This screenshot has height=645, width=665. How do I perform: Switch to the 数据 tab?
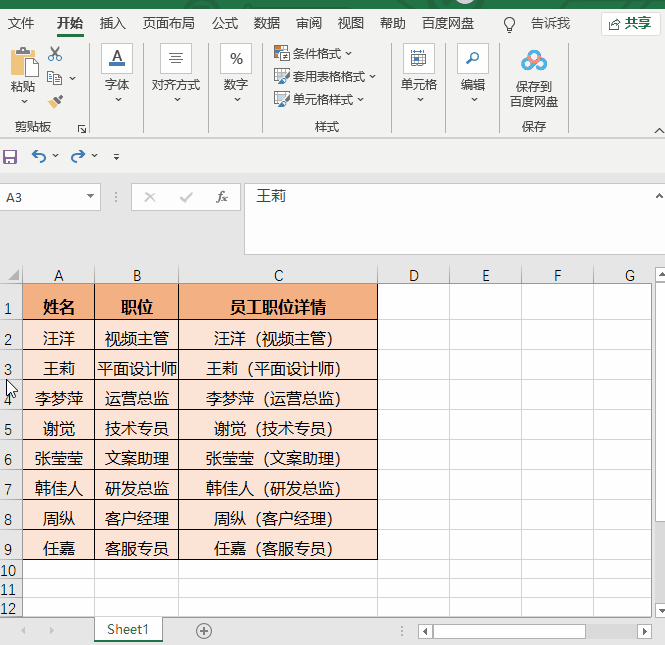pos(267,23)
